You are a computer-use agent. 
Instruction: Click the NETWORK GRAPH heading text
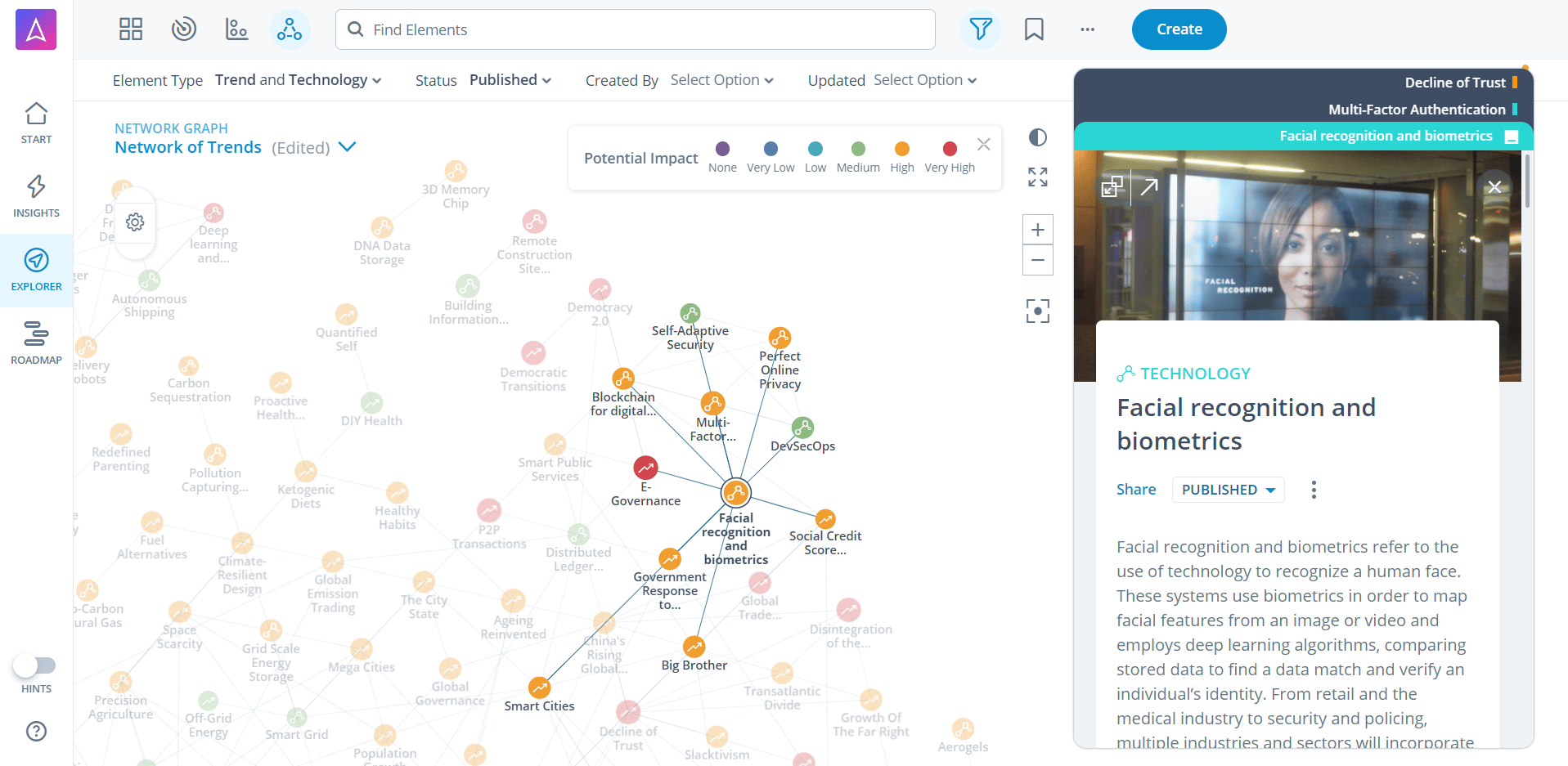(x=171, y=128)
